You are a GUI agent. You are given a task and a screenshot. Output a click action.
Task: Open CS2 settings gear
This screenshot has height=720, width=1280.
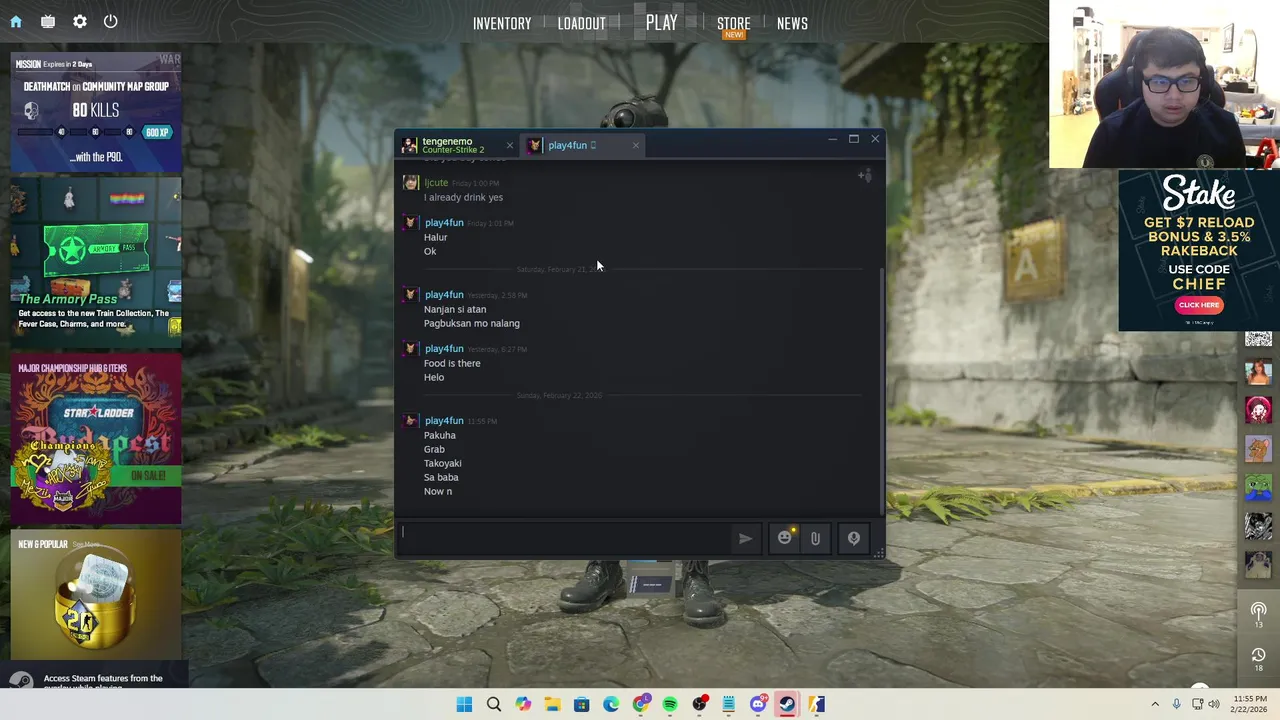pos(79,21)
